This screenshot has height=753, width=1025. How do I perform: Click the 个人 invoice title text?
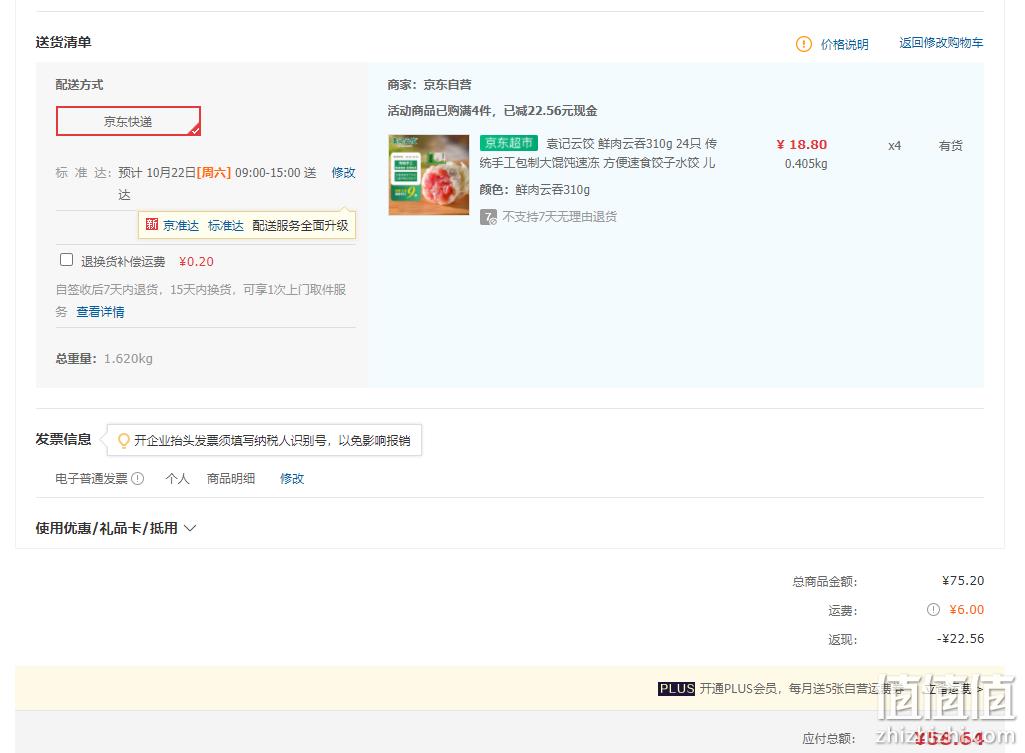point(177,478)
